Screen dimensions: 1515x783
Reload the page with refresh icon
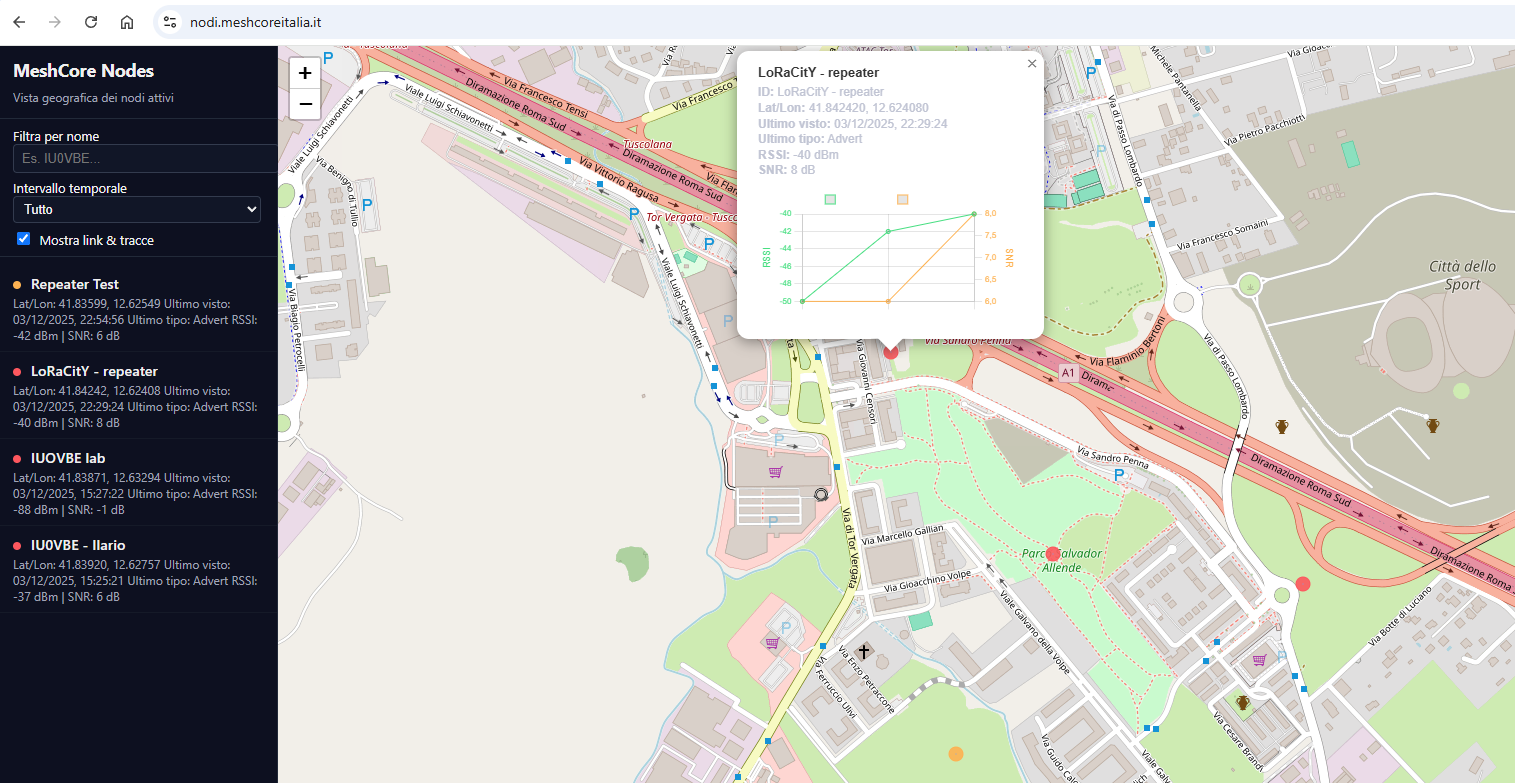(x=91, y=22)
